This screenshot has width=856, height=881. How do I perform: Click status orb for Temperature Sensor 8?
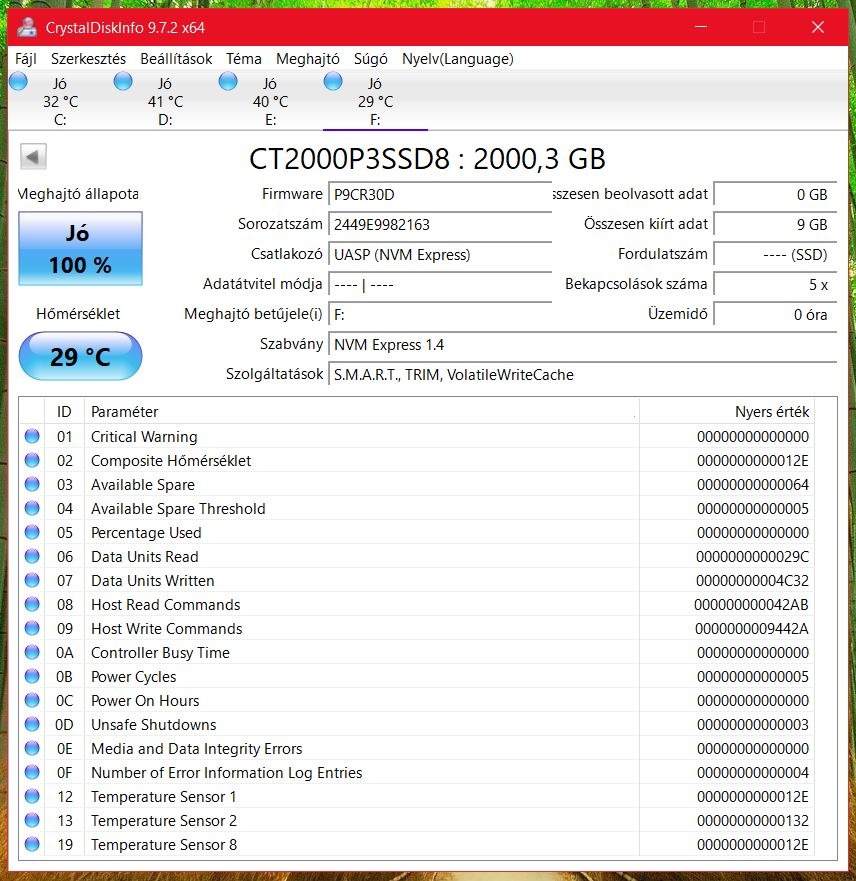pyautogui.click(x=32, y=844)
